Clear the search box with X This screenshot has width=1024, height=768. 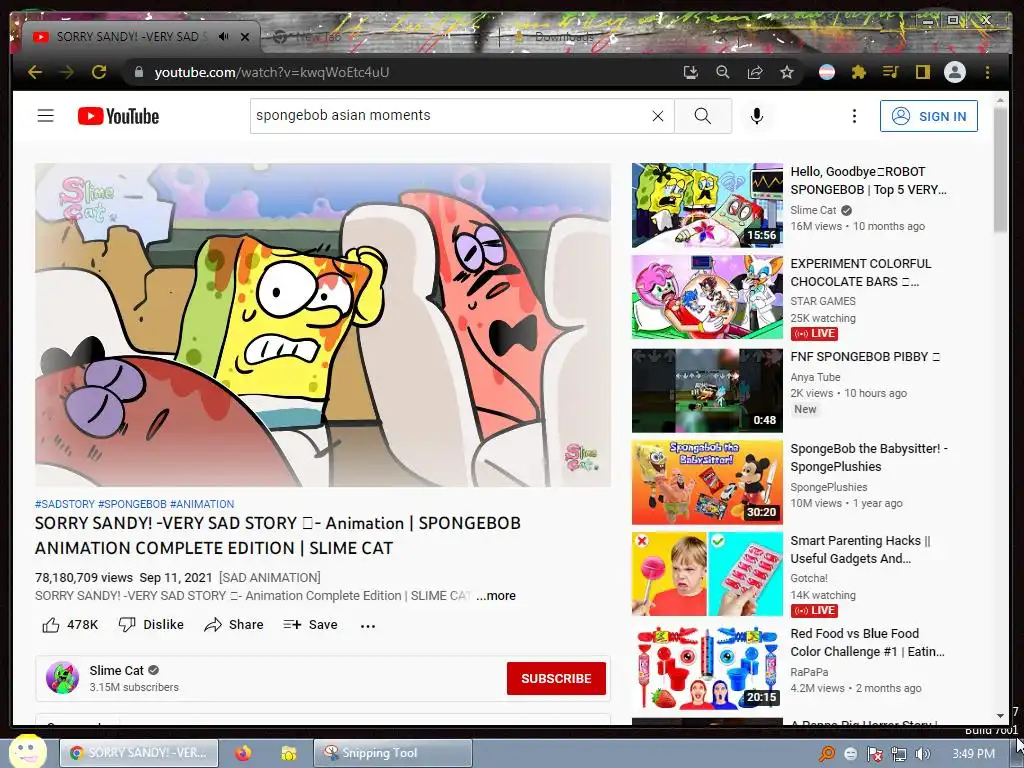pyautogui.click(x=658, y=116)
